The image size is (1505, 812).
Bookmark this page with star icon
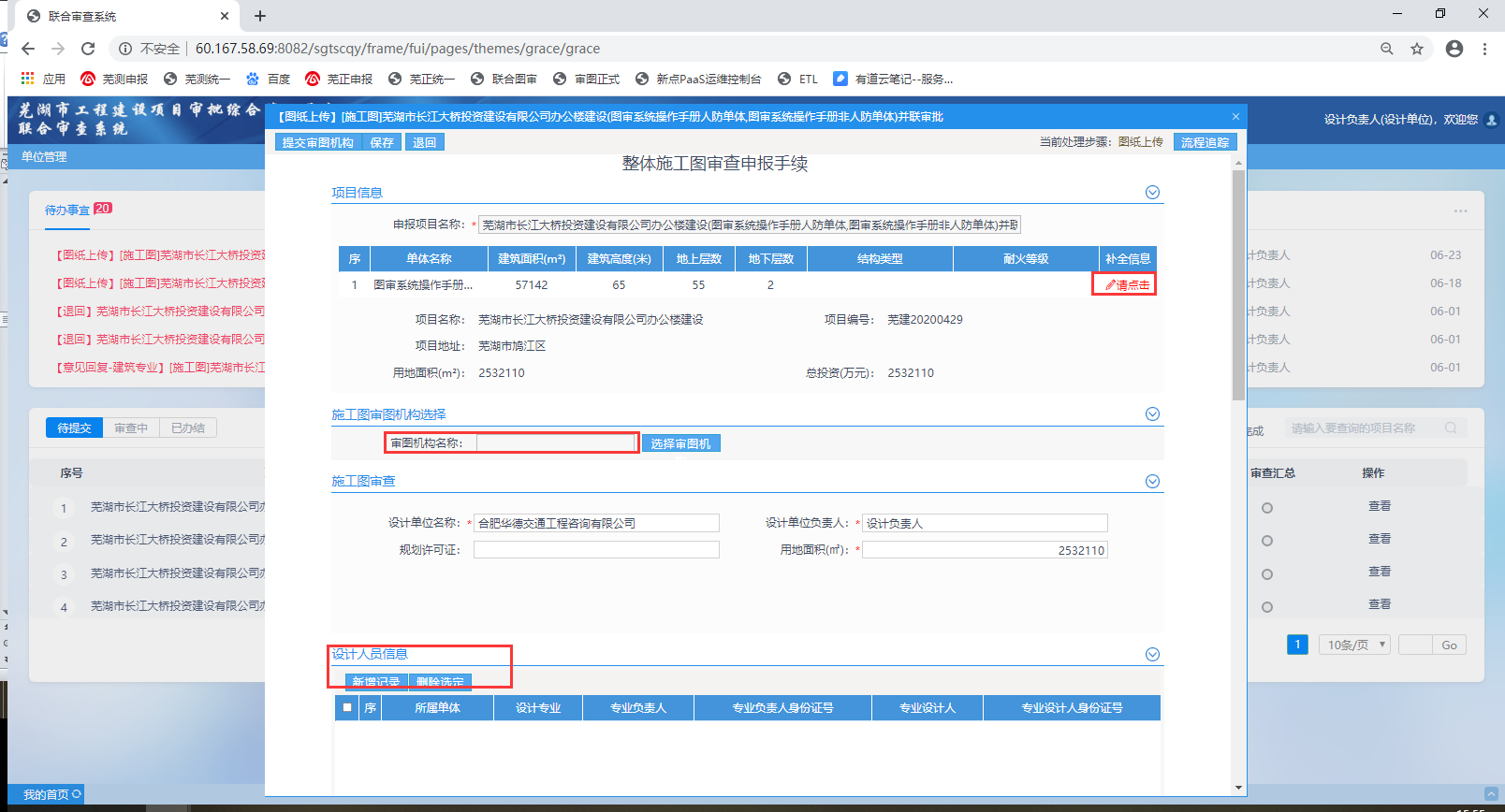coord(1417,49)
